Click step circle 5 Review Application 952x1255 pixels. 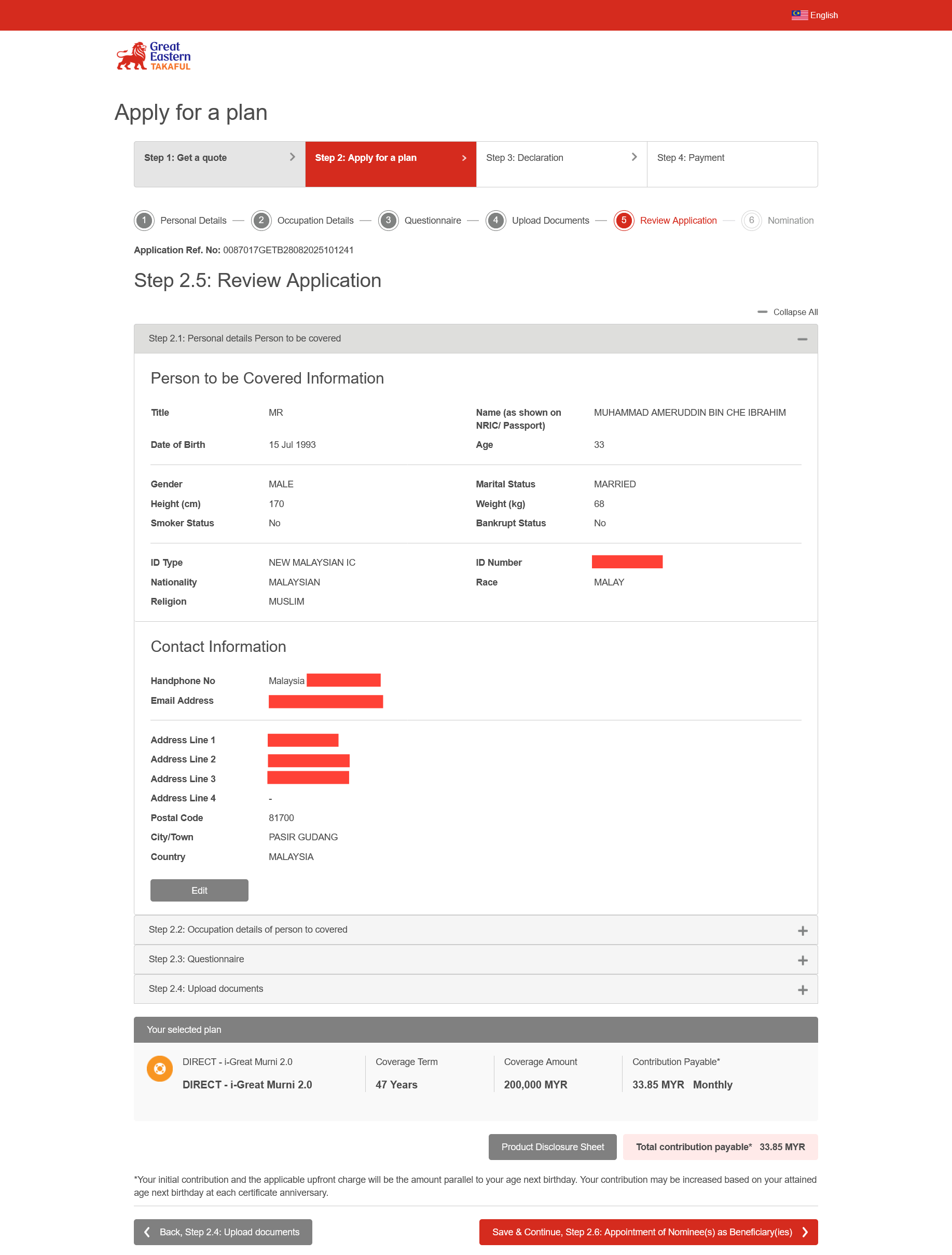coord(624,220)
